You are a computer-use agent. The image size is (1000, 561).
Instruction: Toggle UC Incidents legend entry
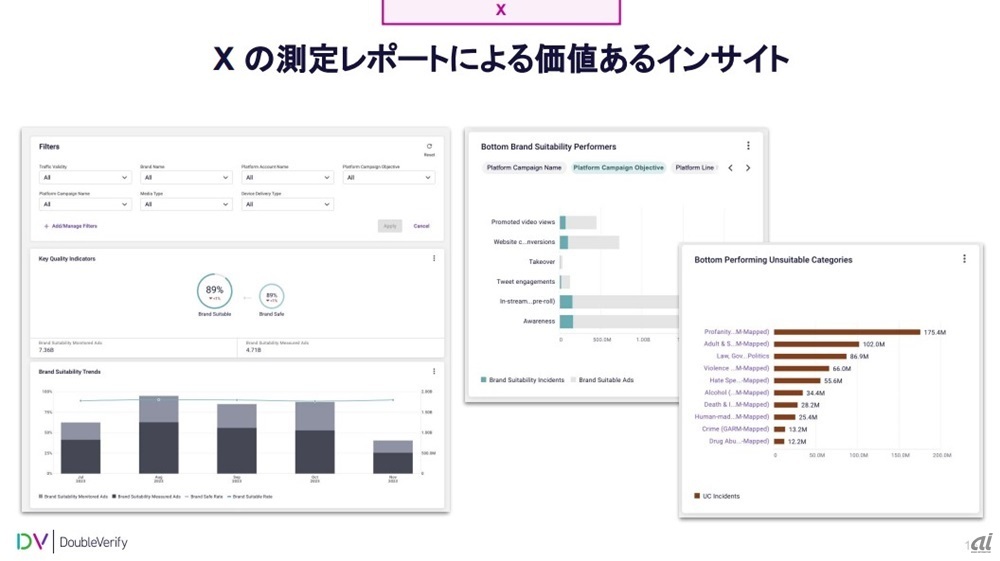click(x=717, y=496)
